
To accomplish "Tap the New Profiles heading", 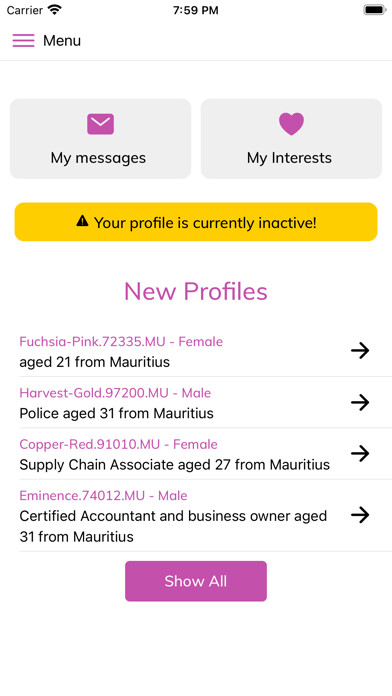I will [196, 292].
